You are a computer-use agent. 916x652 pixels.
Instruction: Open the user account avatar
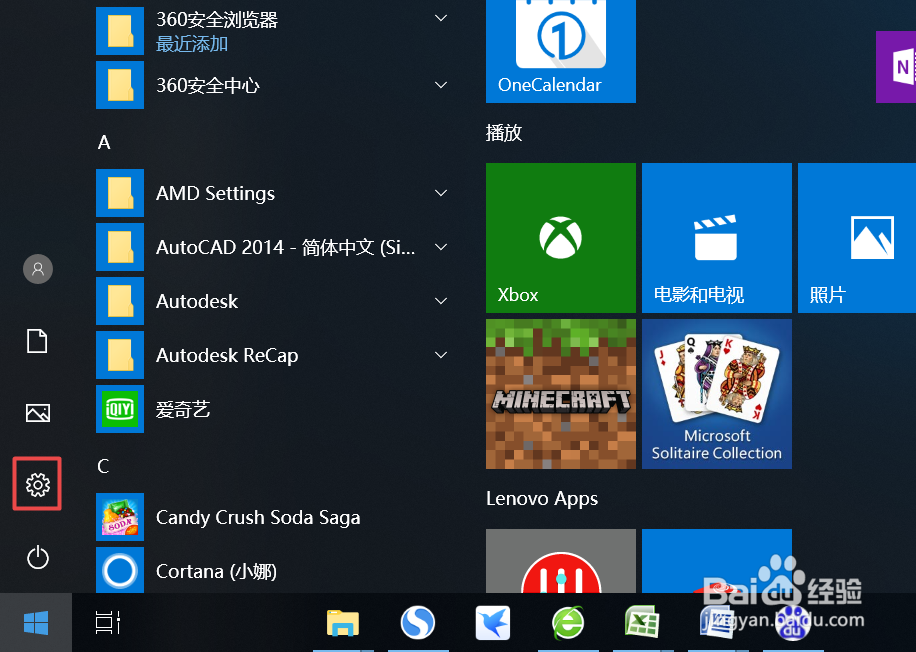click(37, 269)
